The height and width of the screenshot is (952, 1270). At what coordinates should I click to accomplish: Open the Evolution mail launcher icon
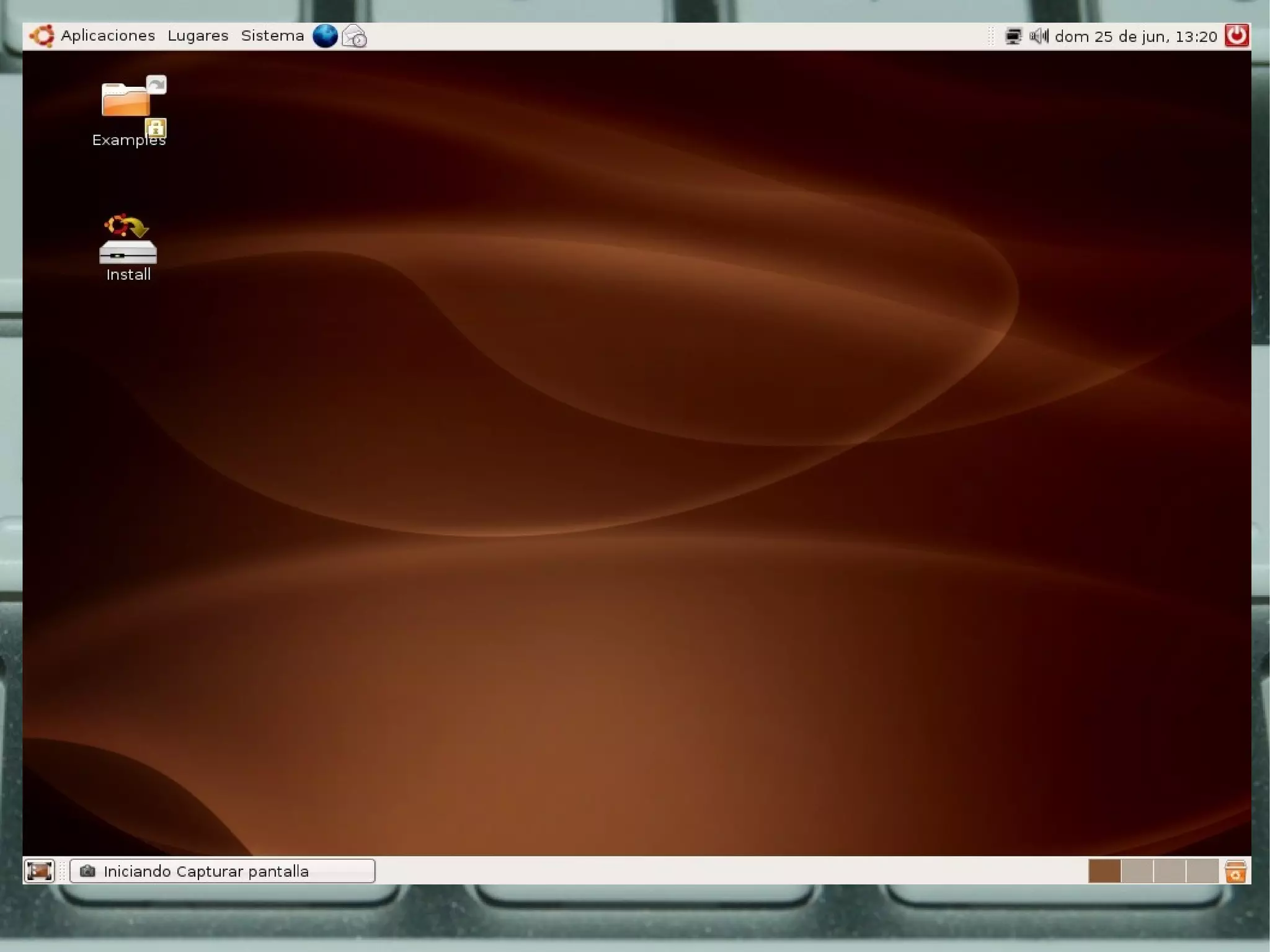pos(355,37)
